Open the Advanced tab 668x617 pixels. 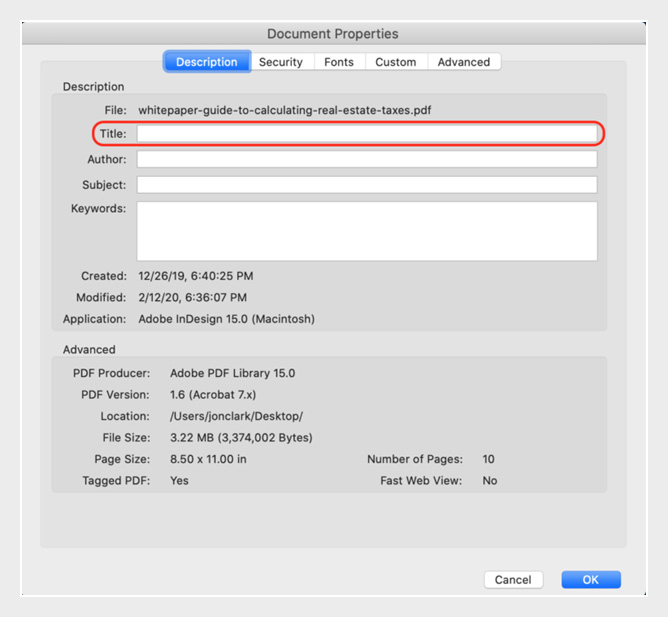coord(464,62)
